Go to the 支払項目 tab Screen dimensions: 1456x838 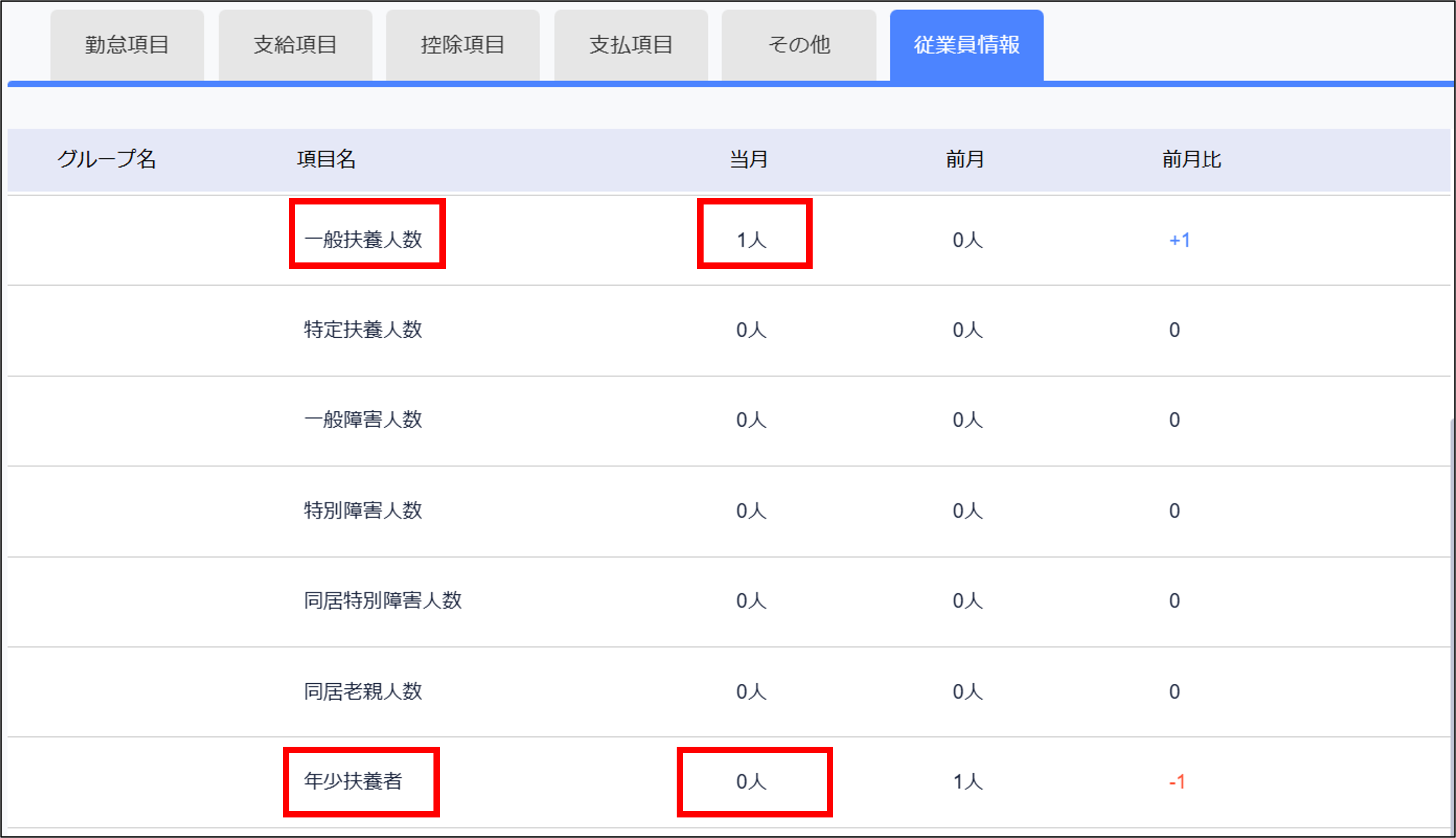(631, 45)
